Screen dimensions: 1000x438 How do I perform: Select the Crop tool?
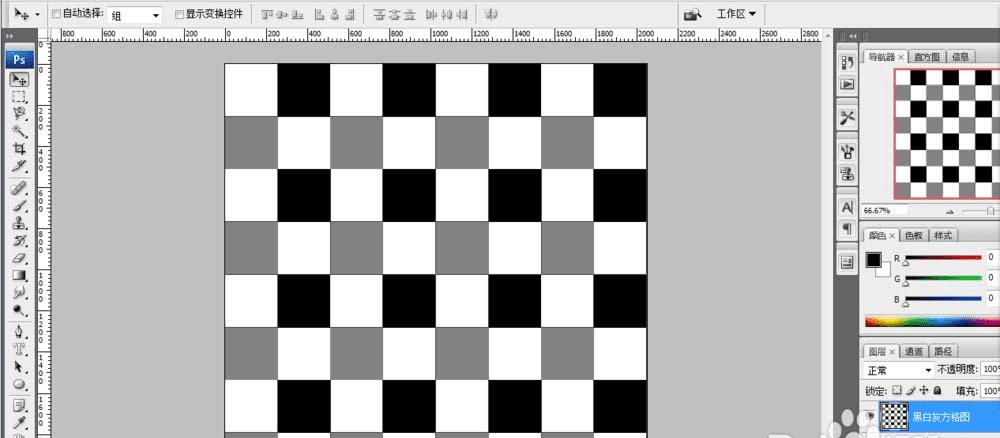click(20, 149)
